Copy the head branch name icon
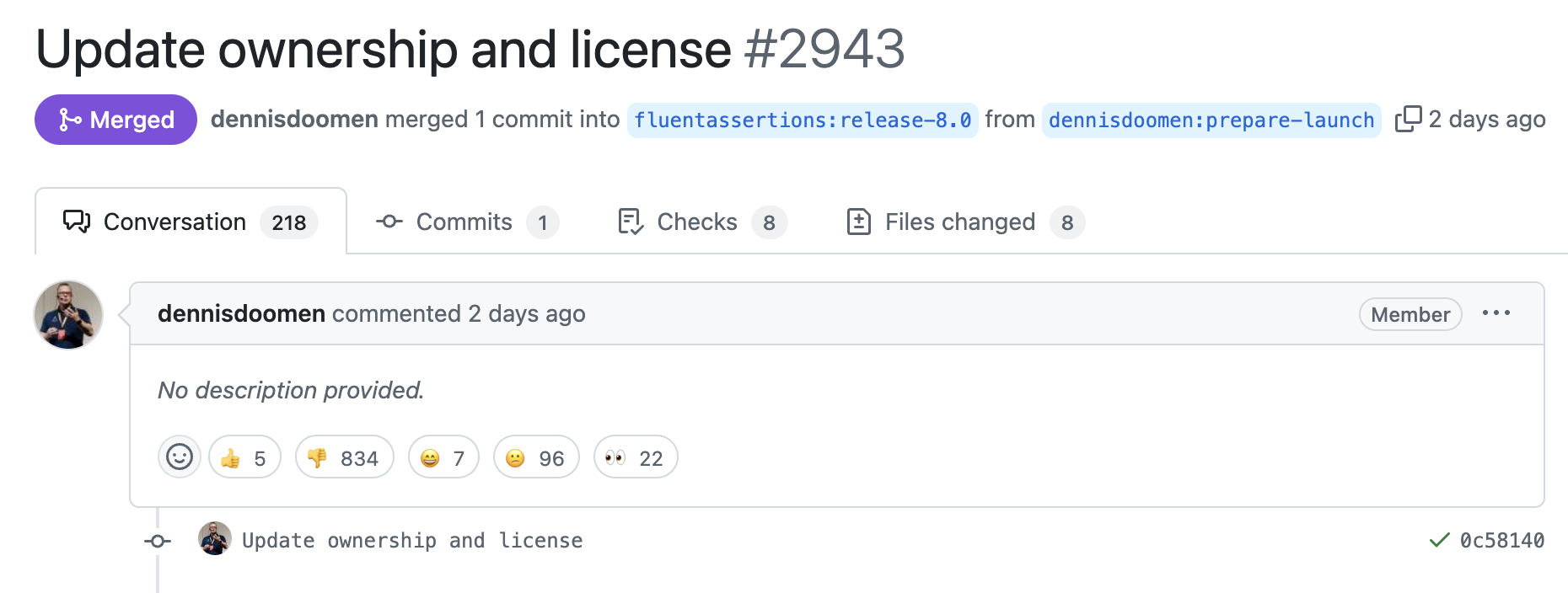The height and width of the screenshot is (593, 1568). pyautogui.click(x=1408, y=119)
